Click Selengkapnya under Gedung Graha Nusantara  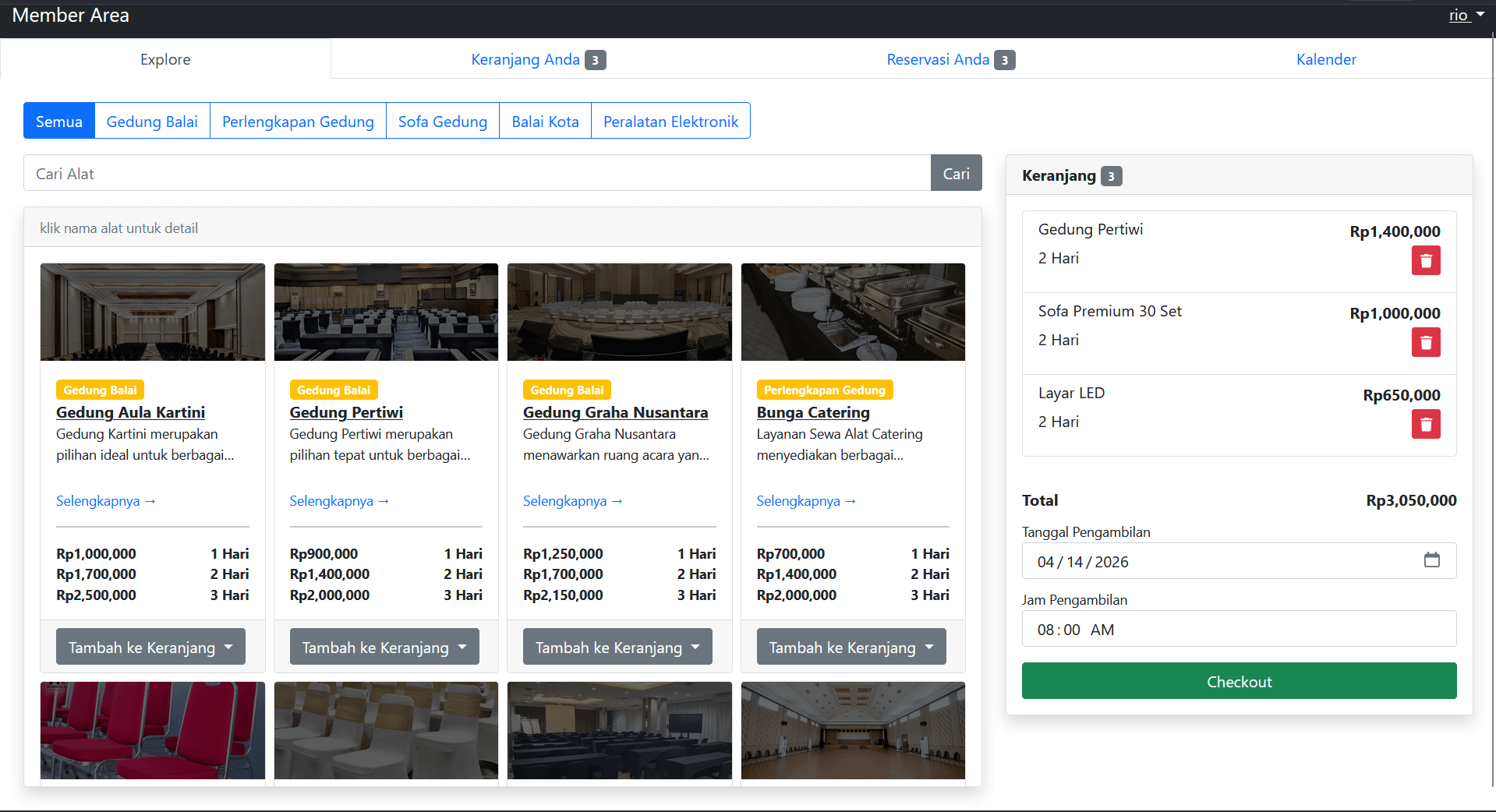(x=573, y=501)
